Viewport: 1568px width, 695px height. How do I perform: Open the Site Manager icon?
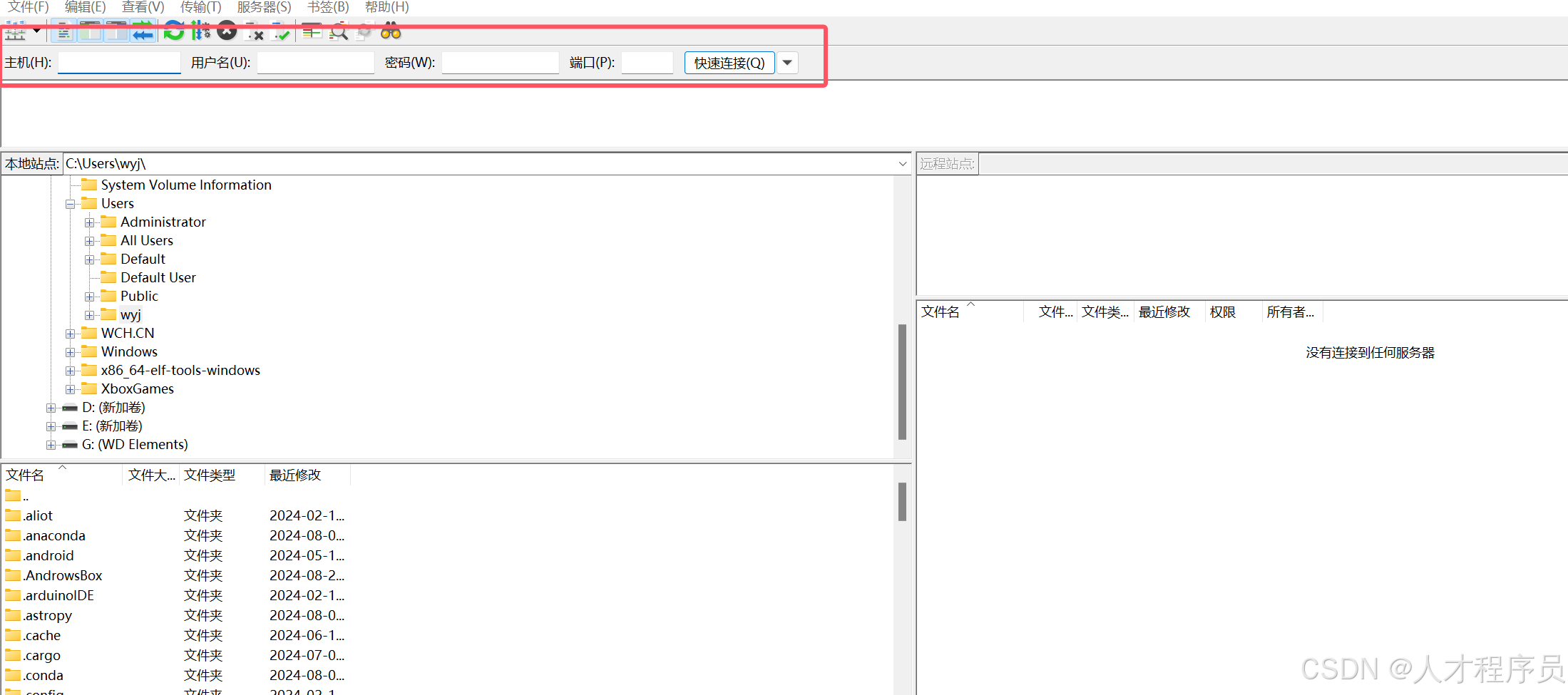tap(16, 32)
